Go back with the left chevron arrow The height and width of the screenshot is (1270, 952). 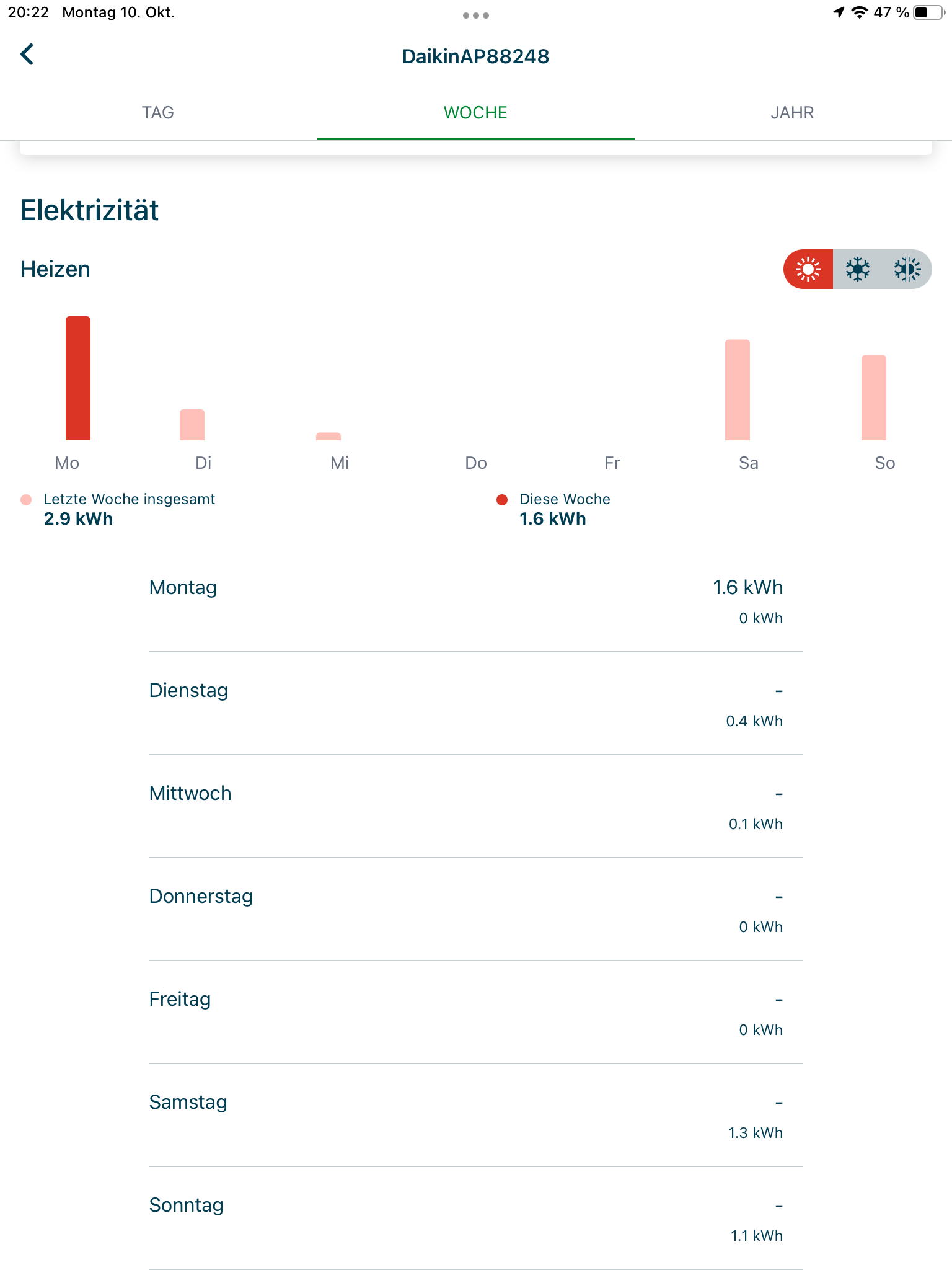click(x=27, y=55)
